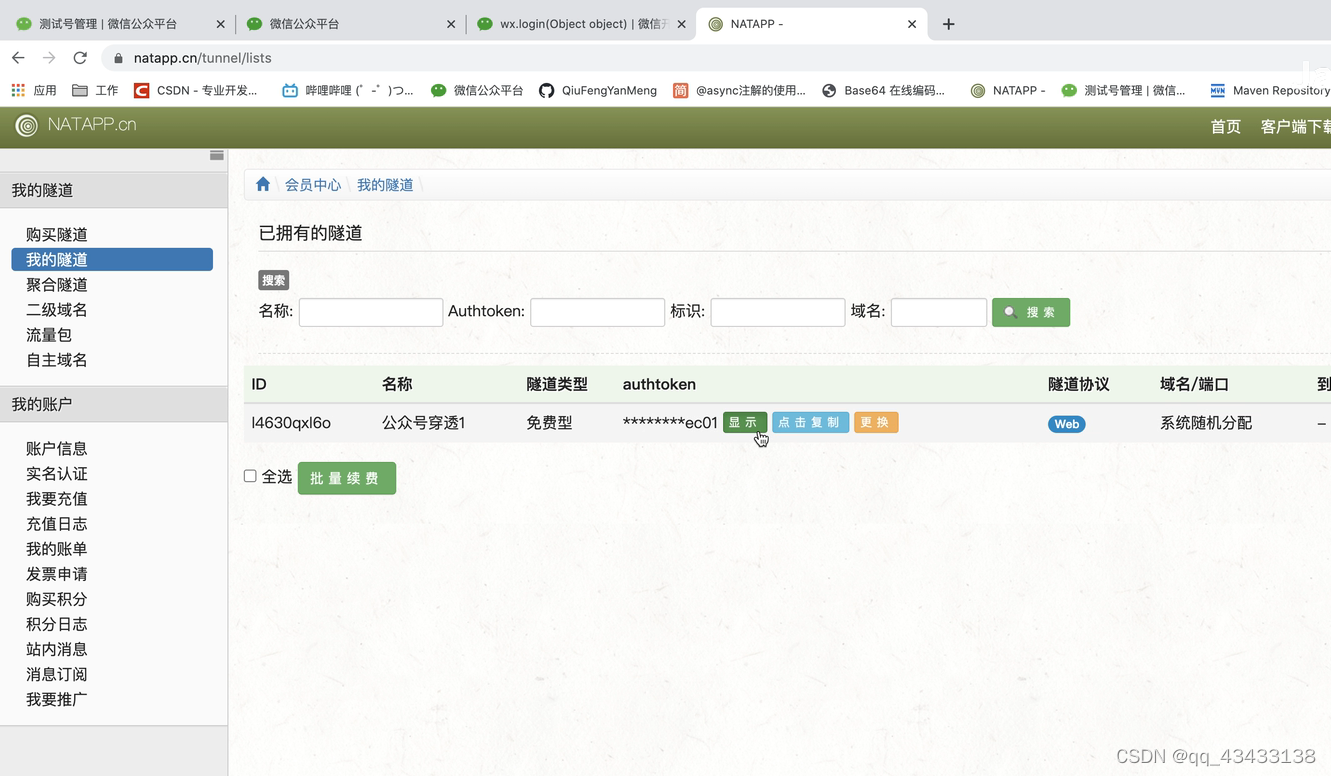Click the browser forward arrow

tap(49, 58)
